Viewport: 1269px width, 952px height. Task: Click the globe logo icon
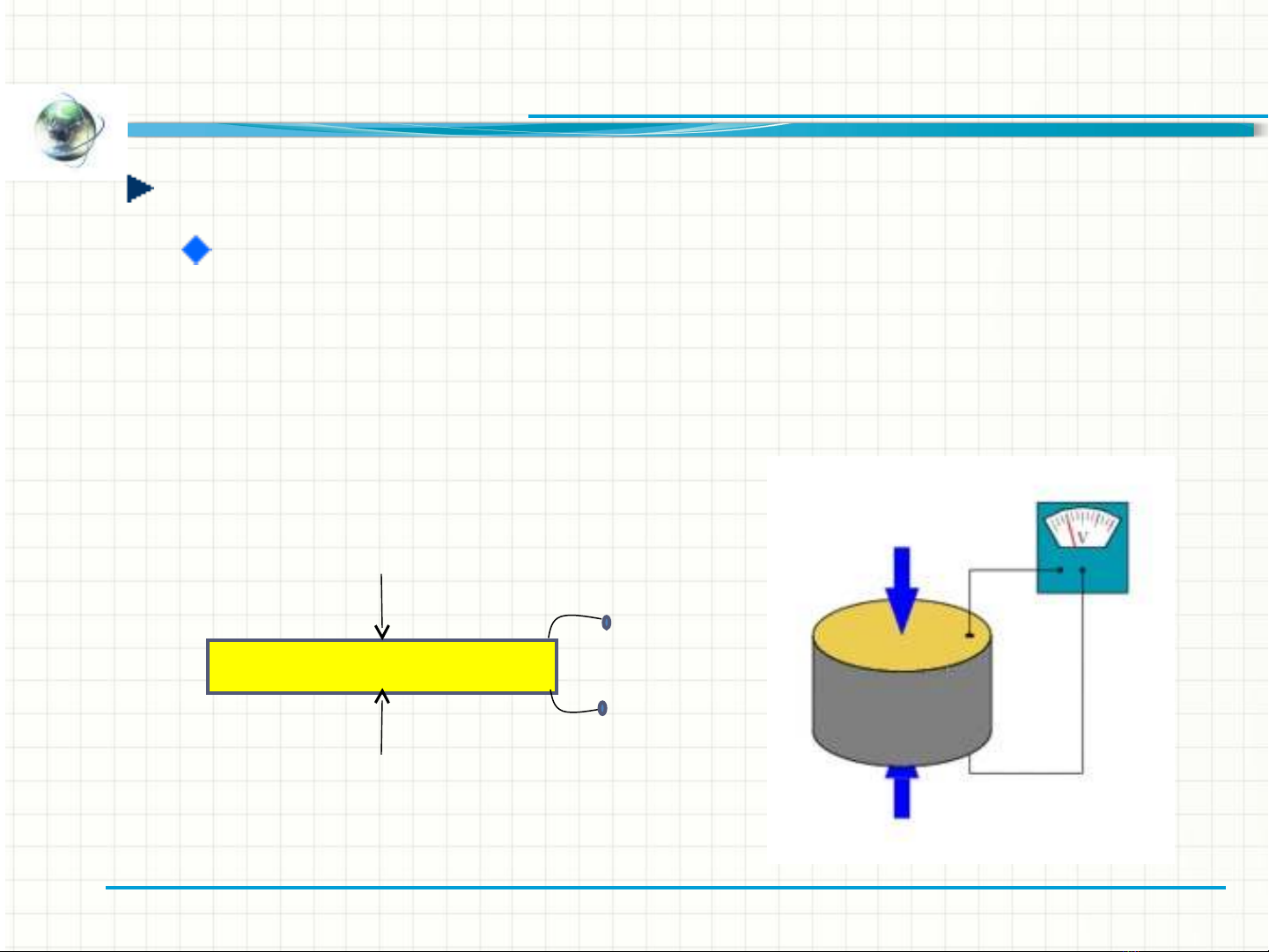pos(67,129)
